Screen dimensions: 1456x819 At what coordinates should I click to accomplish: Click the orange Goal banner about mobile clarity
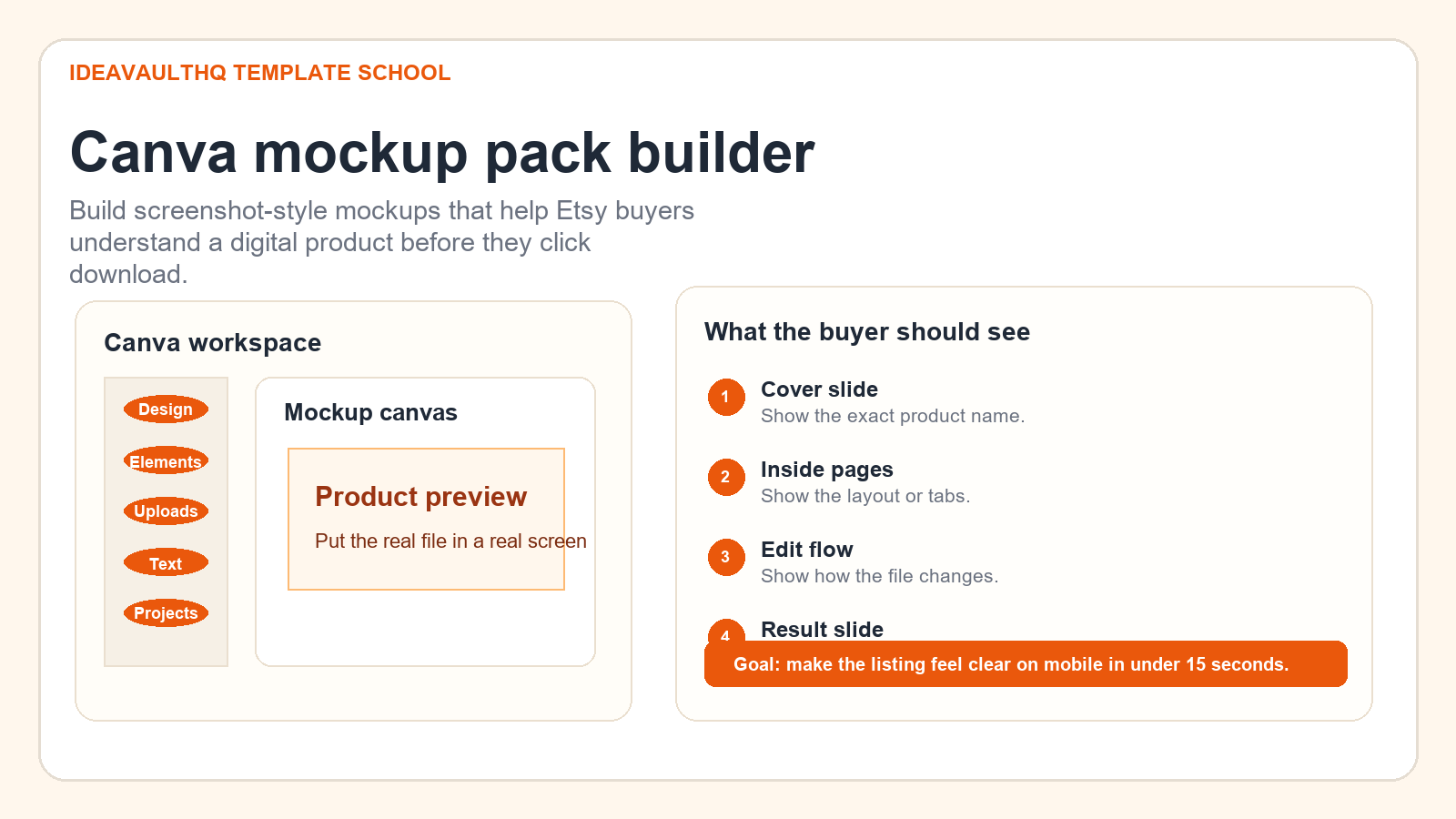click(x=1026, y=664)
